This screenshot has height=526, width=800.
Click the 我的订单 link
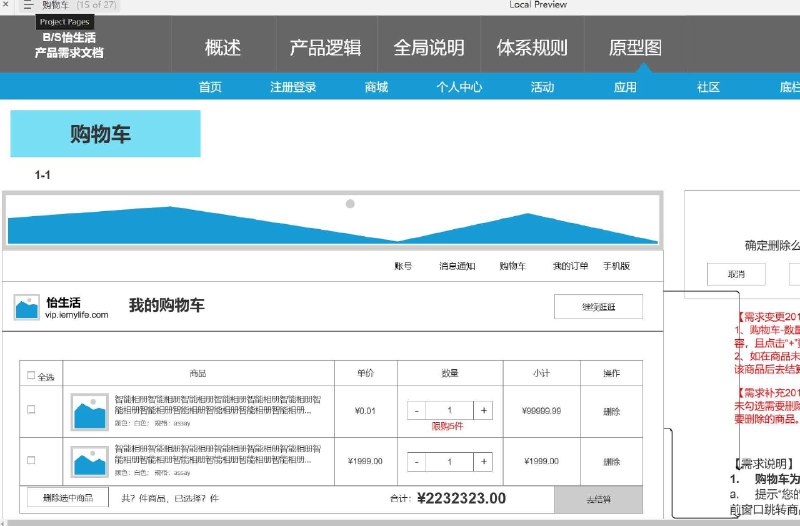[570, 266]
